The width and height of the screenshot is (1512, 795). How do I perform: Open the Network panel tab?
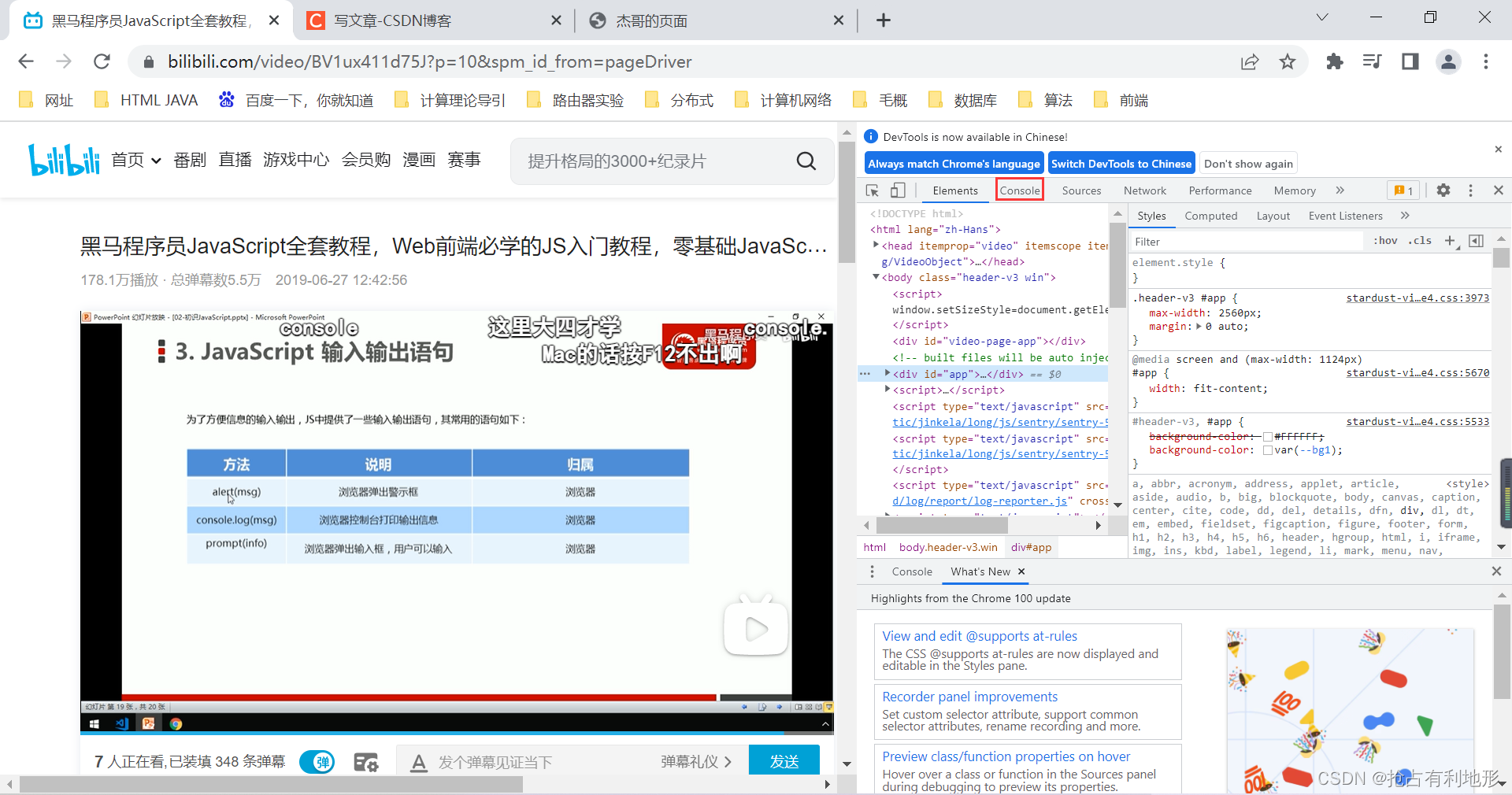[x=1145, y=190]
